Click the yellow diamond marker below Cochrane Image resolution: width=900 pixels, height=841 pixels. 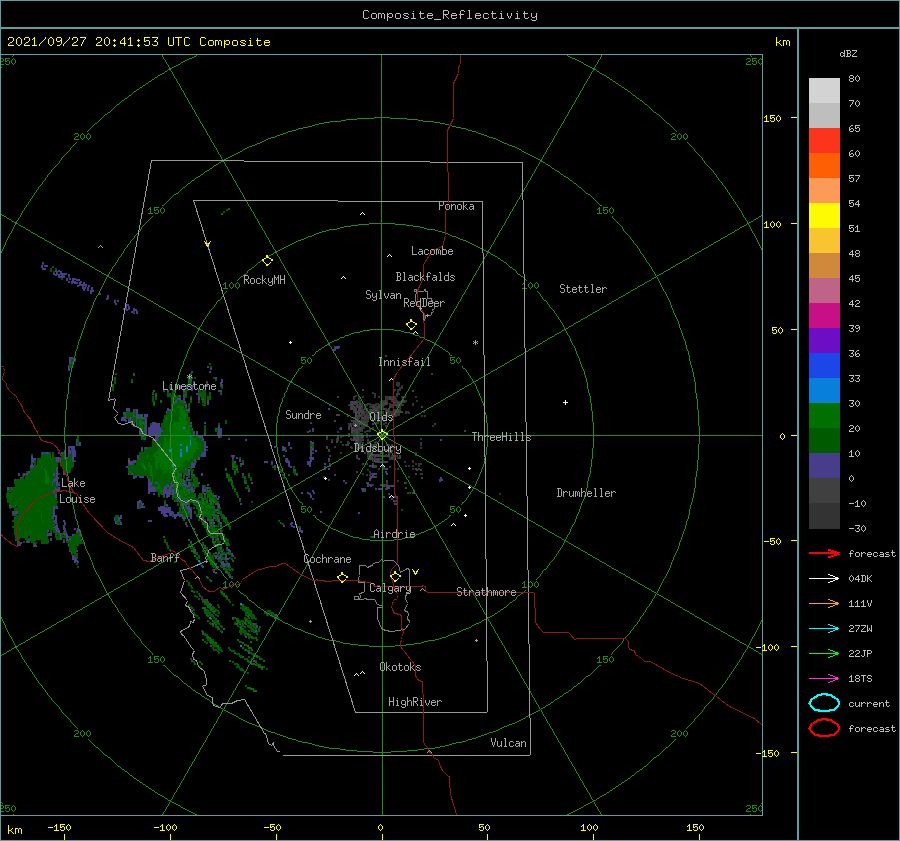342,578
